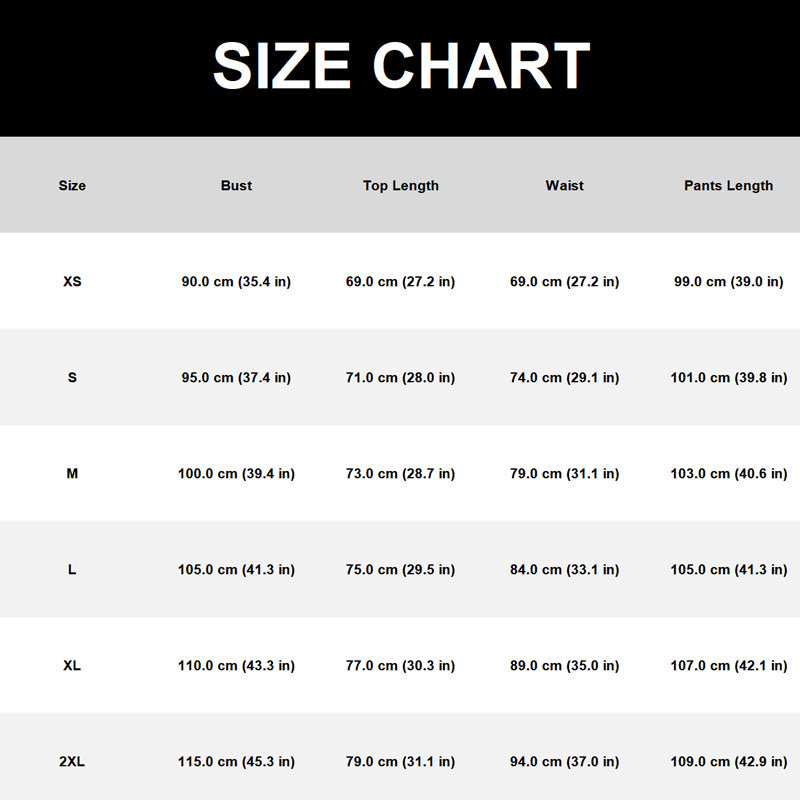Viewport: 800px width, 800px height.
Task: Click the 99.0 cm (39.0 in) pants length cell
Action: 729,282
